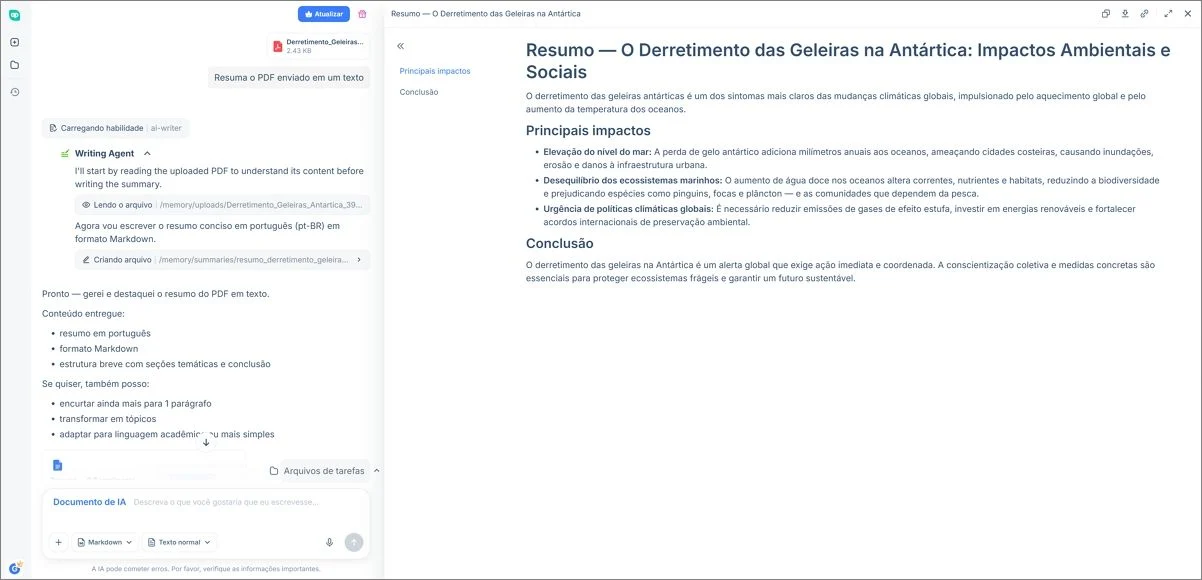Open the "Texto normal" style dropdown

click(178, 541)
